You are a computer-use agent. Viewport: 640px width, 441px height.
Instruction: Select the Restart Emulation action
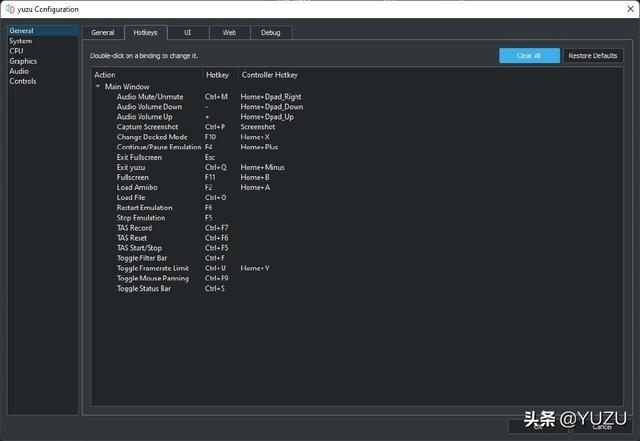(x=144, y=207)
